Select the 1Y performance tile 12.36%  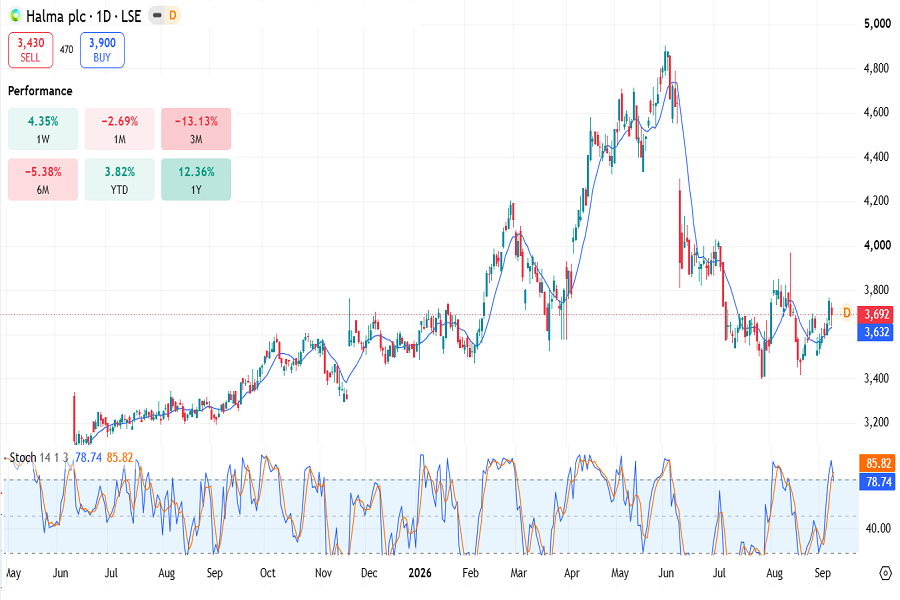196,180
